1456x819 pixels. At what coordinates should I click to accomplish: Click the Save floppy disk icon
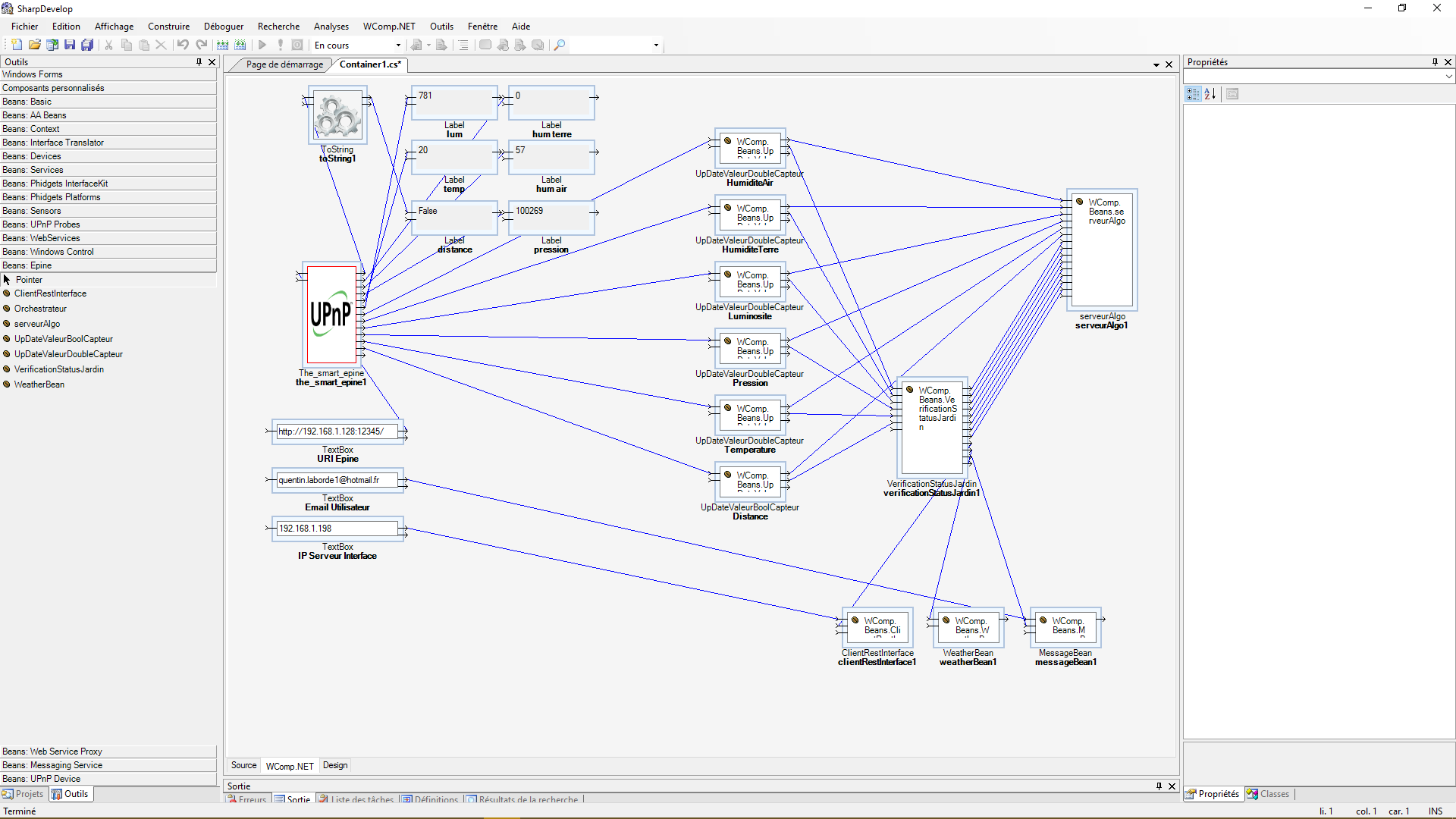click(x=70, y=45)
